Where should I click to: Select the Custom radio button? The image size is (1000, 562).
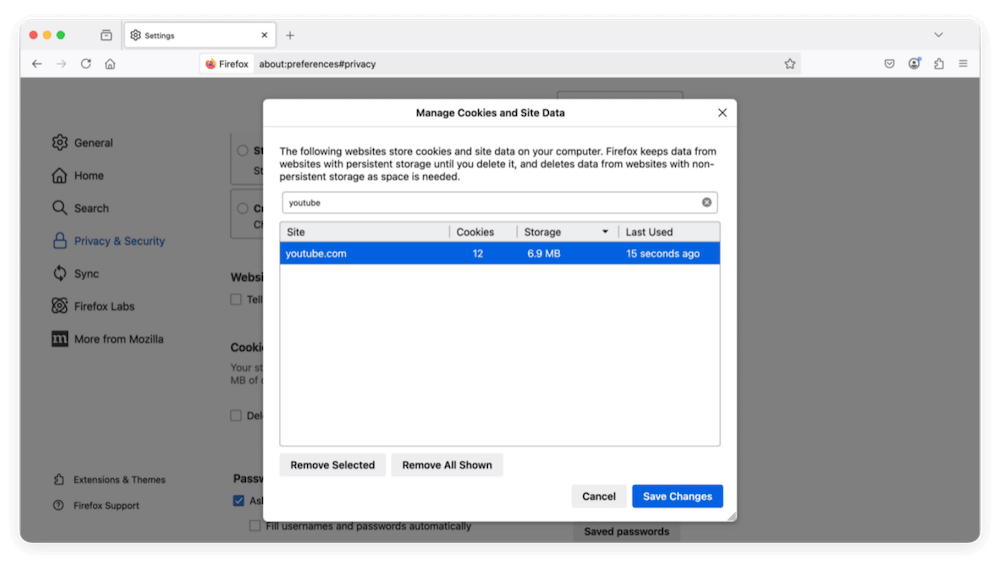point(242,208)
